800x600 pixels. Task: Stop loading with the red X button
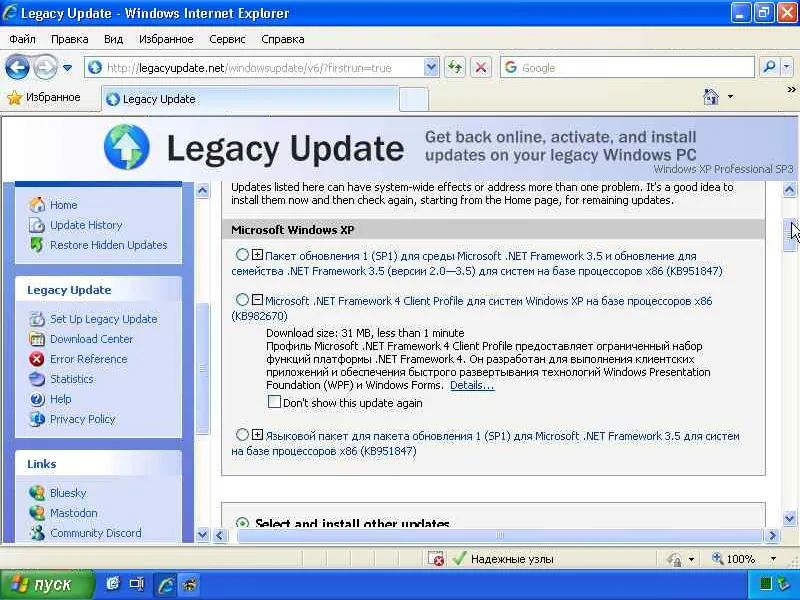pyautogui.click(x=480, y=67)
